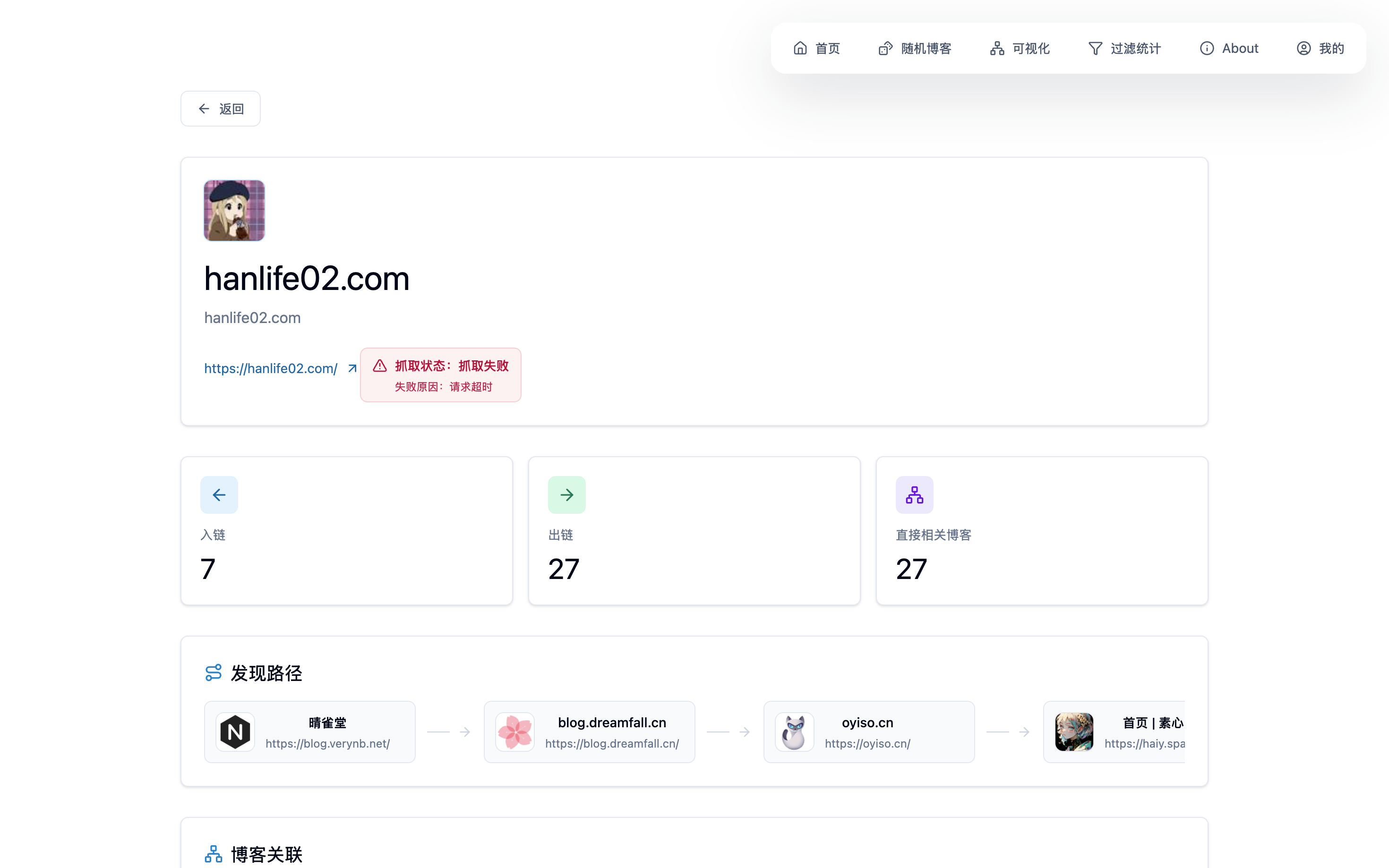This screenshot has height=868, width=1389.
Task: Click the user profile circle icon
Action: point(1303,48)
